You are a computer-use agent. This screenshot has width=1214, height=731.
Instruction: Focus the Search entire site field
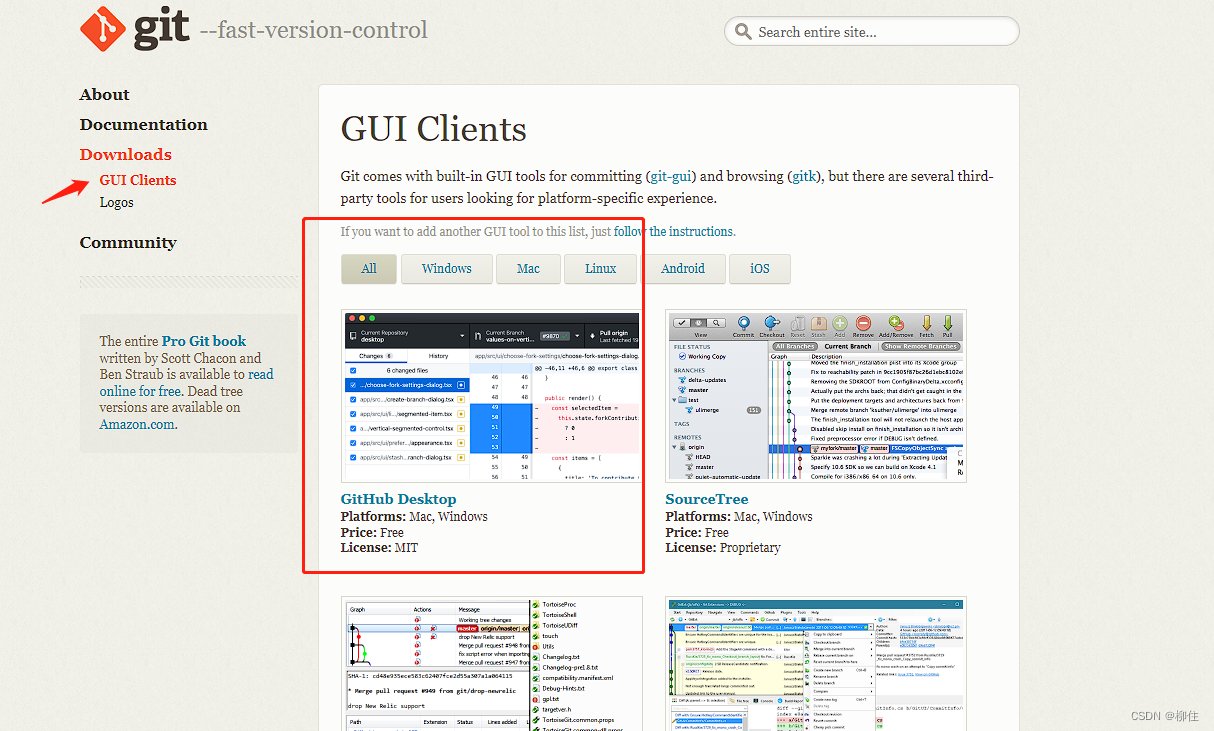(871, 31)
